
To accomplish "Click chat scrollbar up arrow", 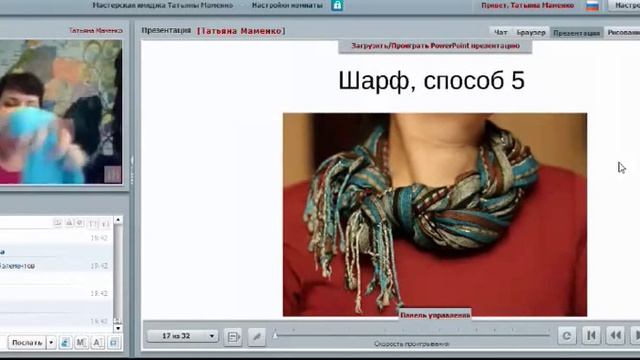I will point(118,220).
